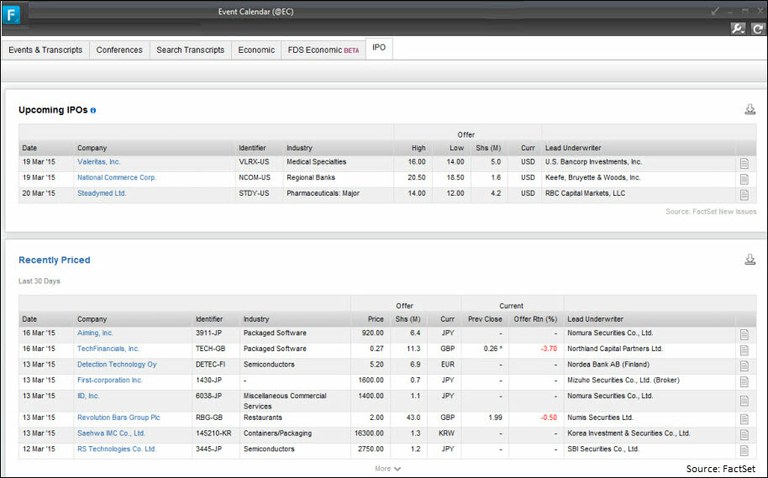Open RS Technologies Co. Ltd. link
The height and width of the screenshot is (478, 768).
(117, 449)
